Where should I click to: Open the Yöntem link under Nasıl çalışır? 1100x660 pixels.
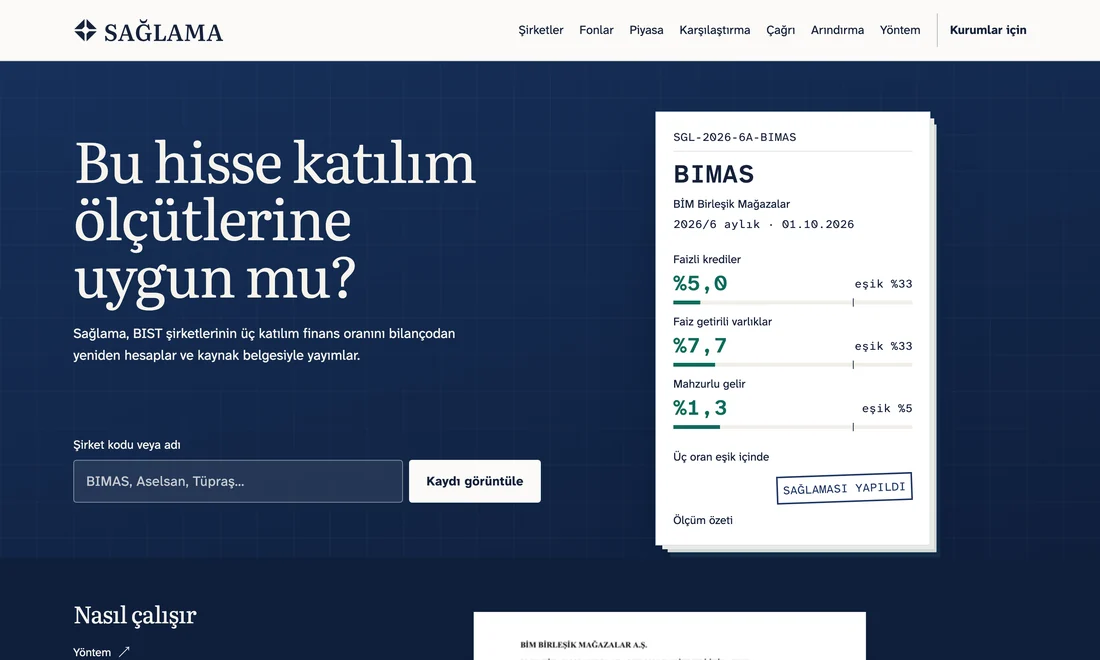(92, 652)
